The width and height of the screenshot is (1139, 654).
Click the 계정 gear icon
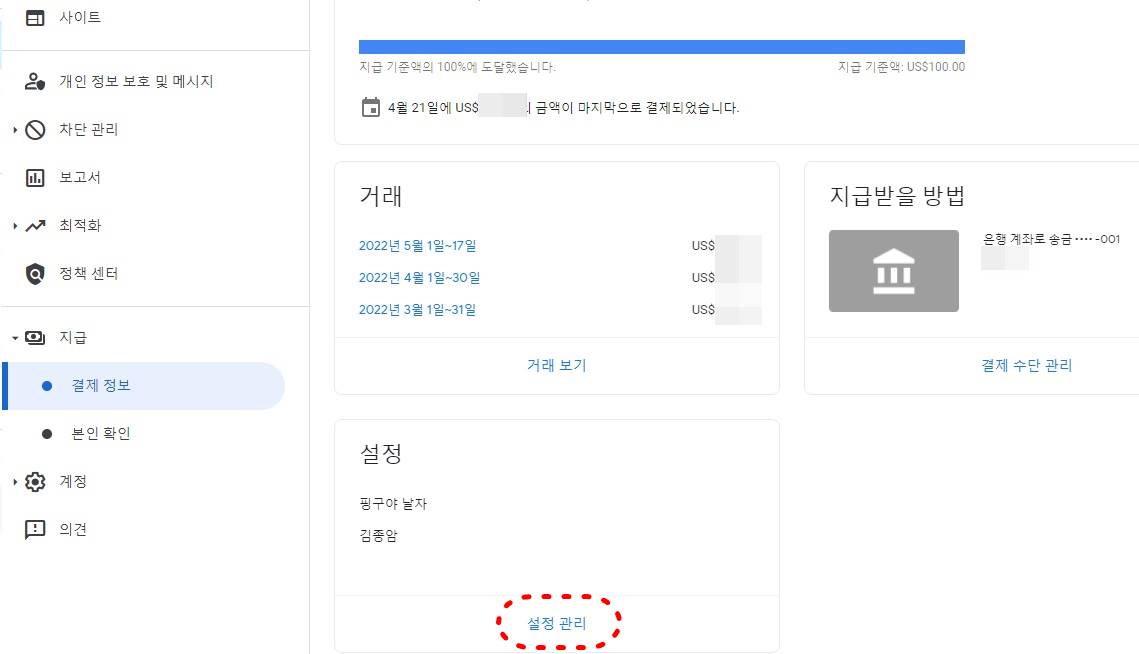[x=35, y=482]
